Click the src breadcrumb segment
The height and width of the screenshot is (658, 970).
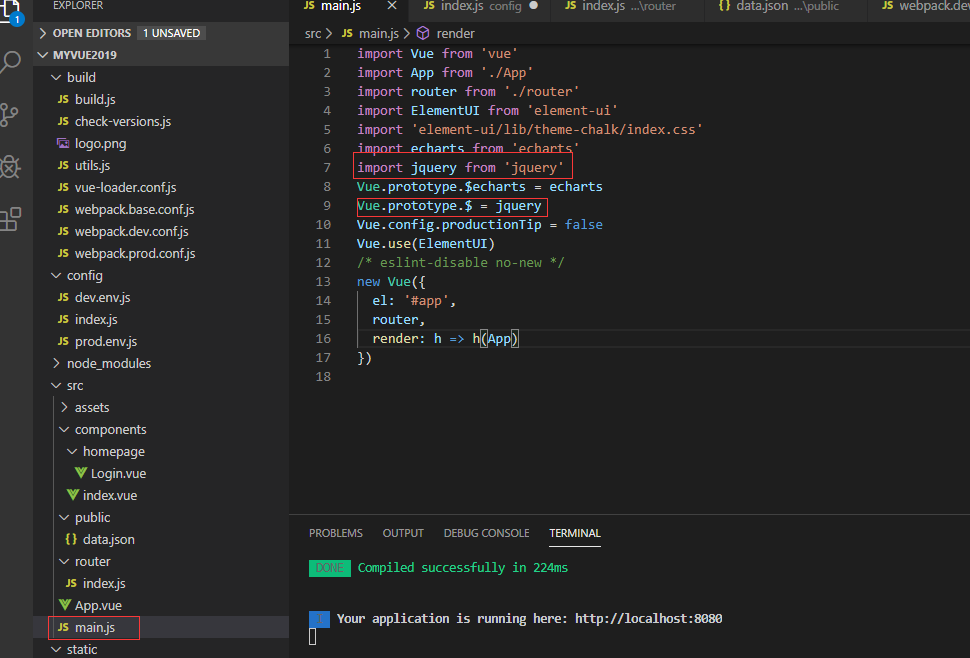pyautogui.click(x=313, y=33)
